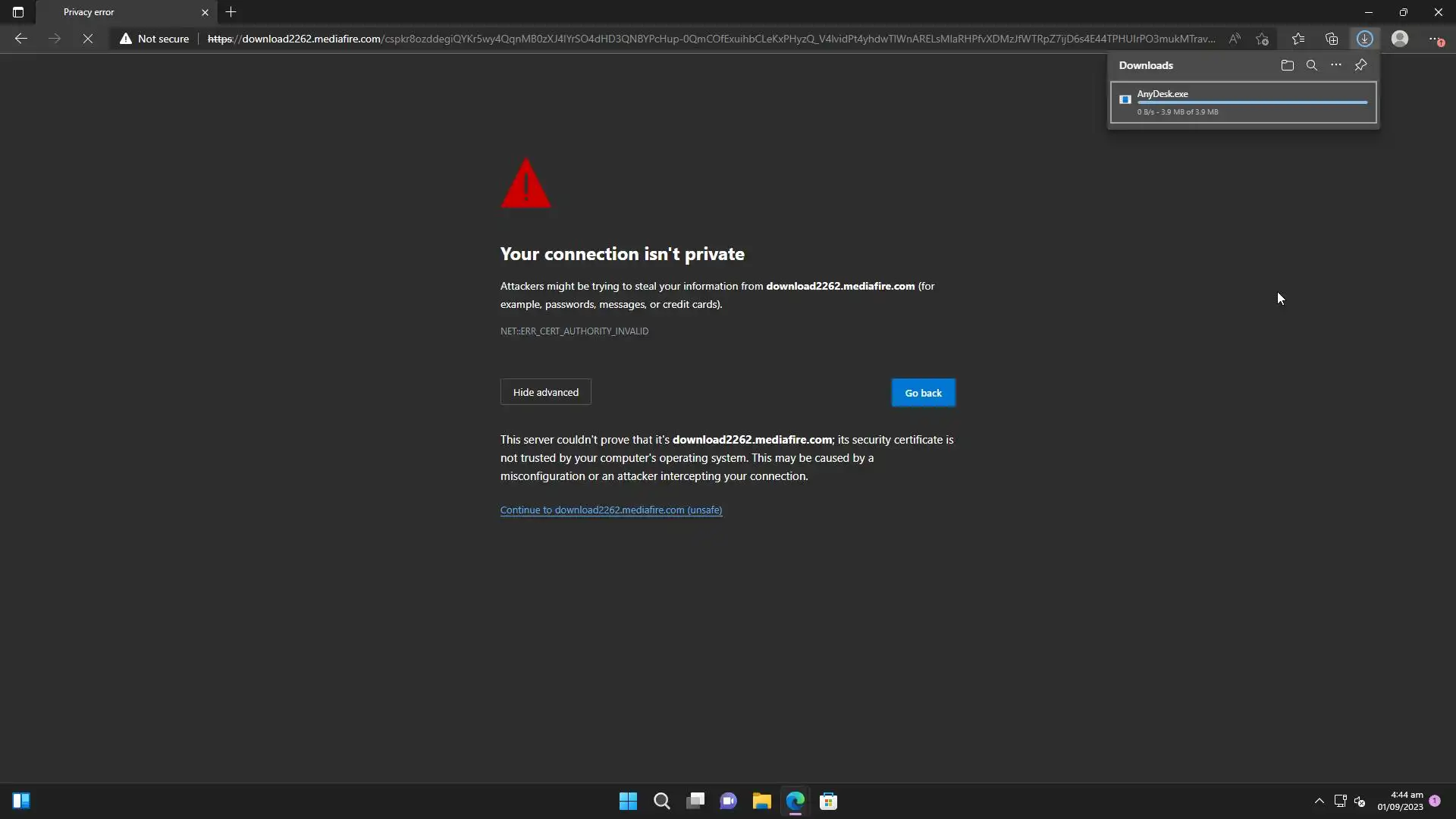Open a new tab

(x=231, y=12)
